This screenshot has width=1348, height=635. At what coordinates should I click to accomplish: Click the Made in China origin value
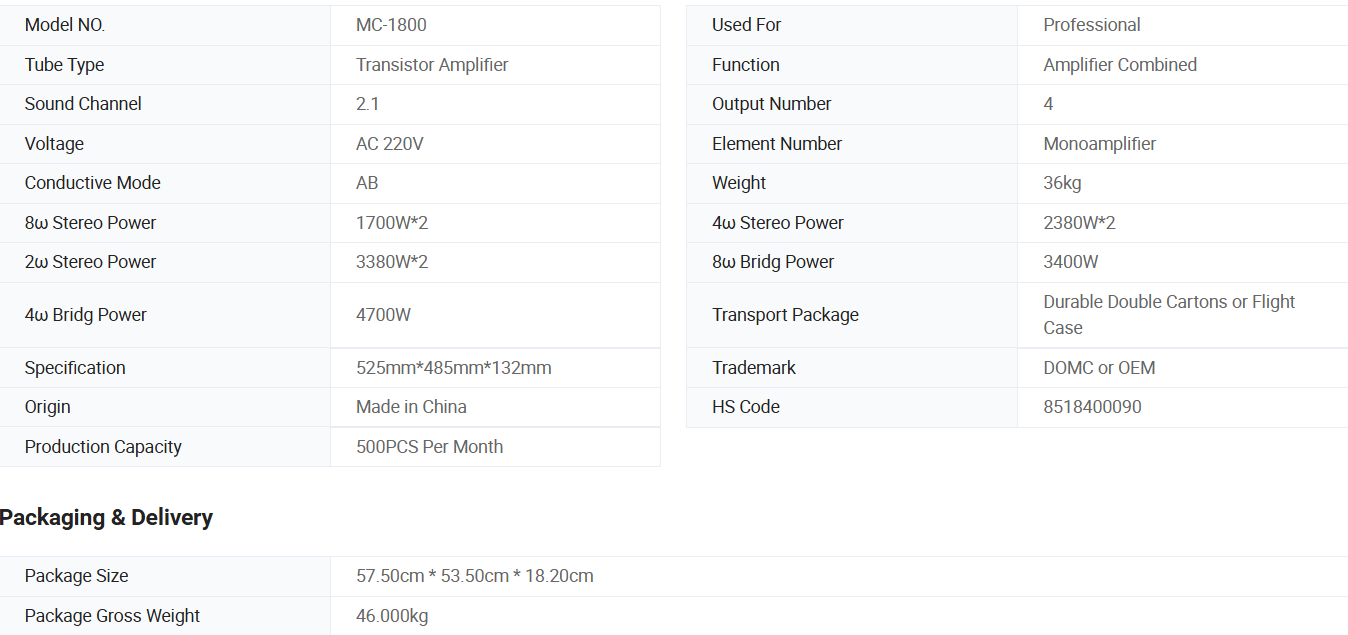411,407
